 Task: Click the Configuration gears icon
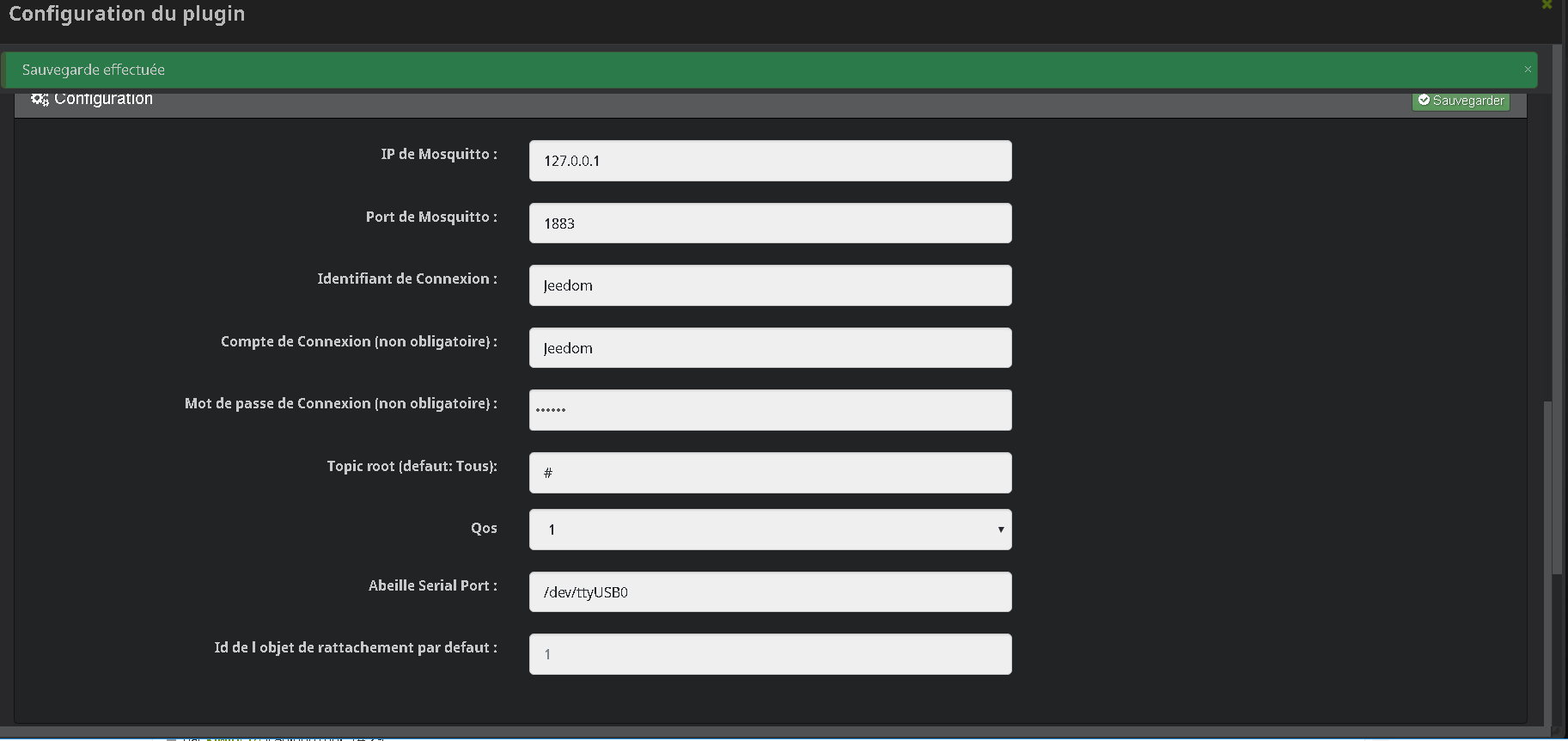tap(40, 99)
